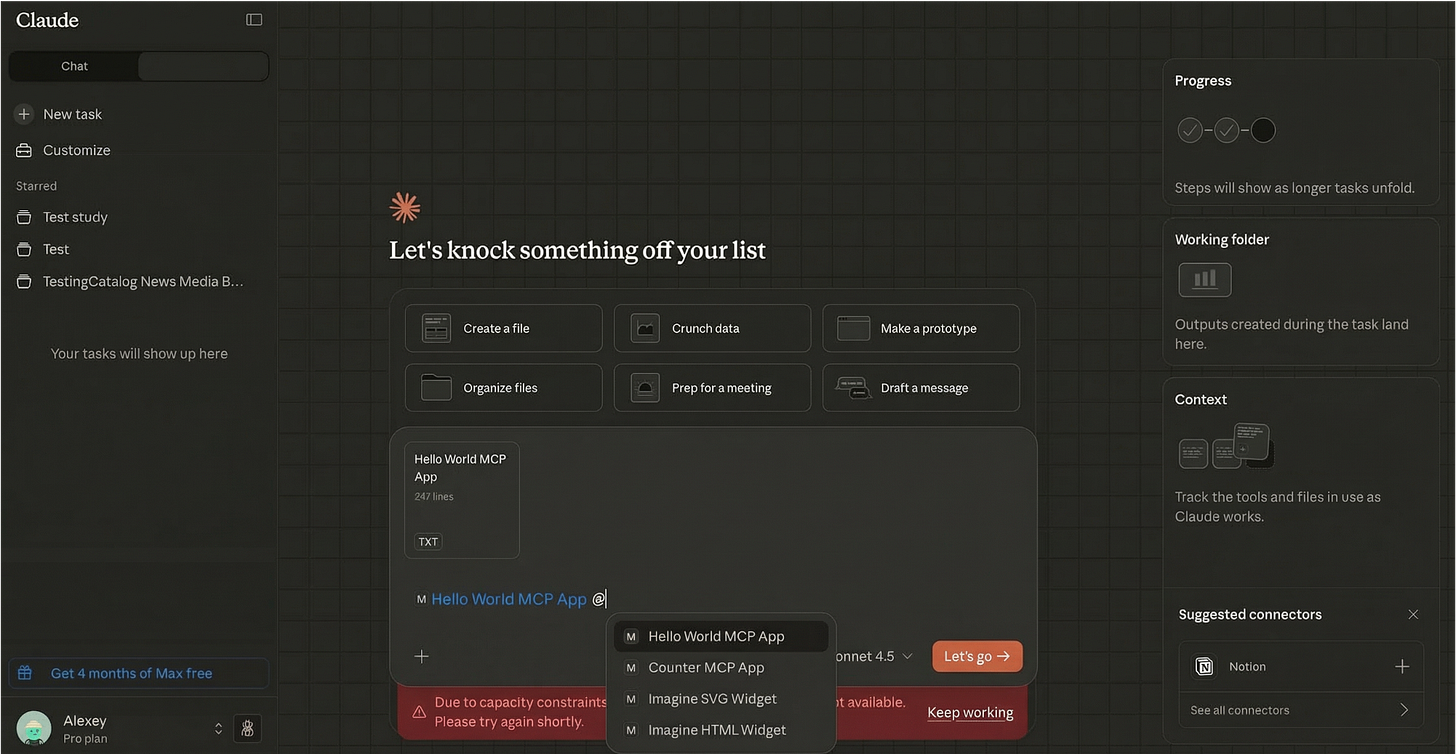Viewport: 1456px width, 754px height.
Task: Open See all connectors
Action: coord(1300,710)
